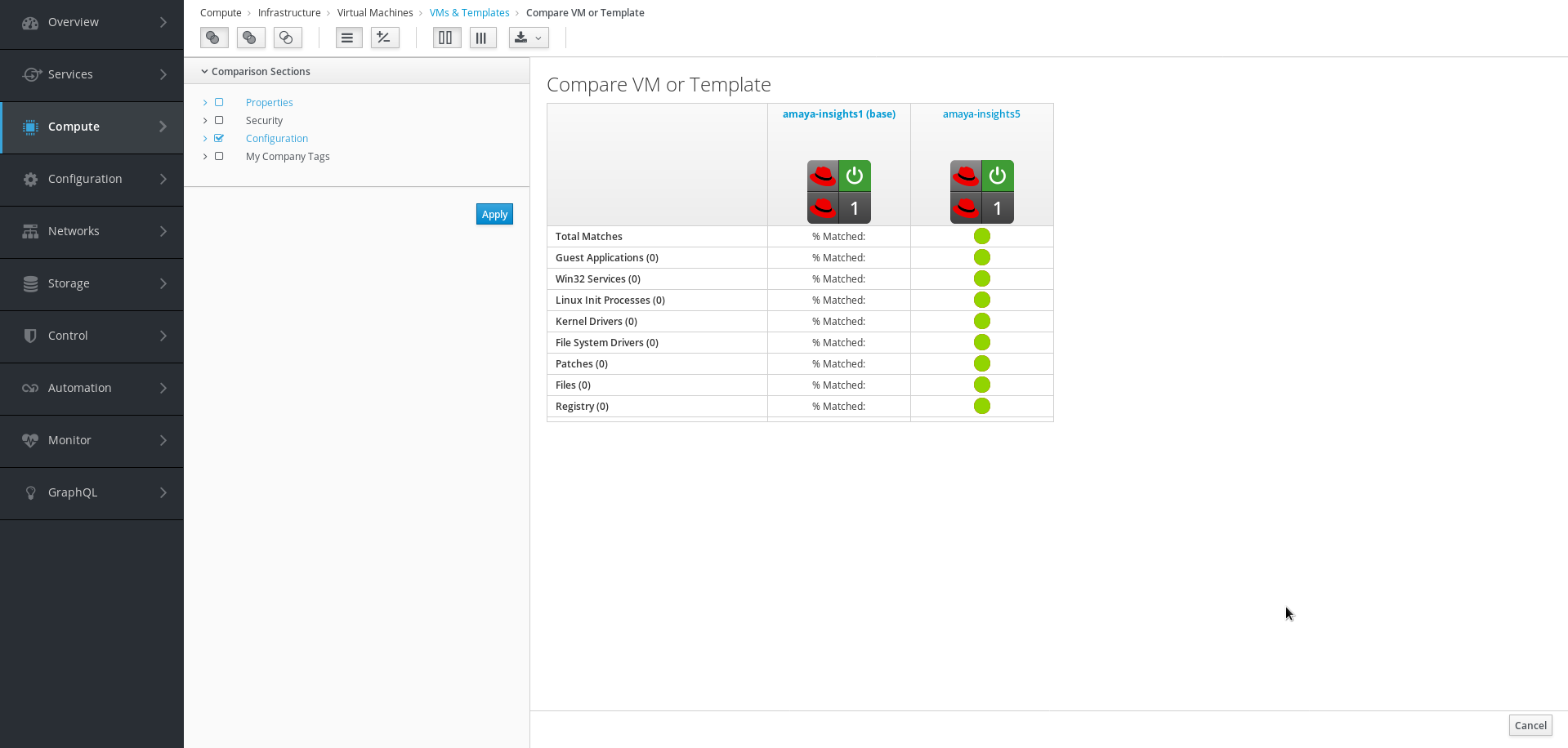Open the Configuration menu label in sidebar
Viewport: 1568px width, 748px height.
pyautogui.click(x=85, y=179)
